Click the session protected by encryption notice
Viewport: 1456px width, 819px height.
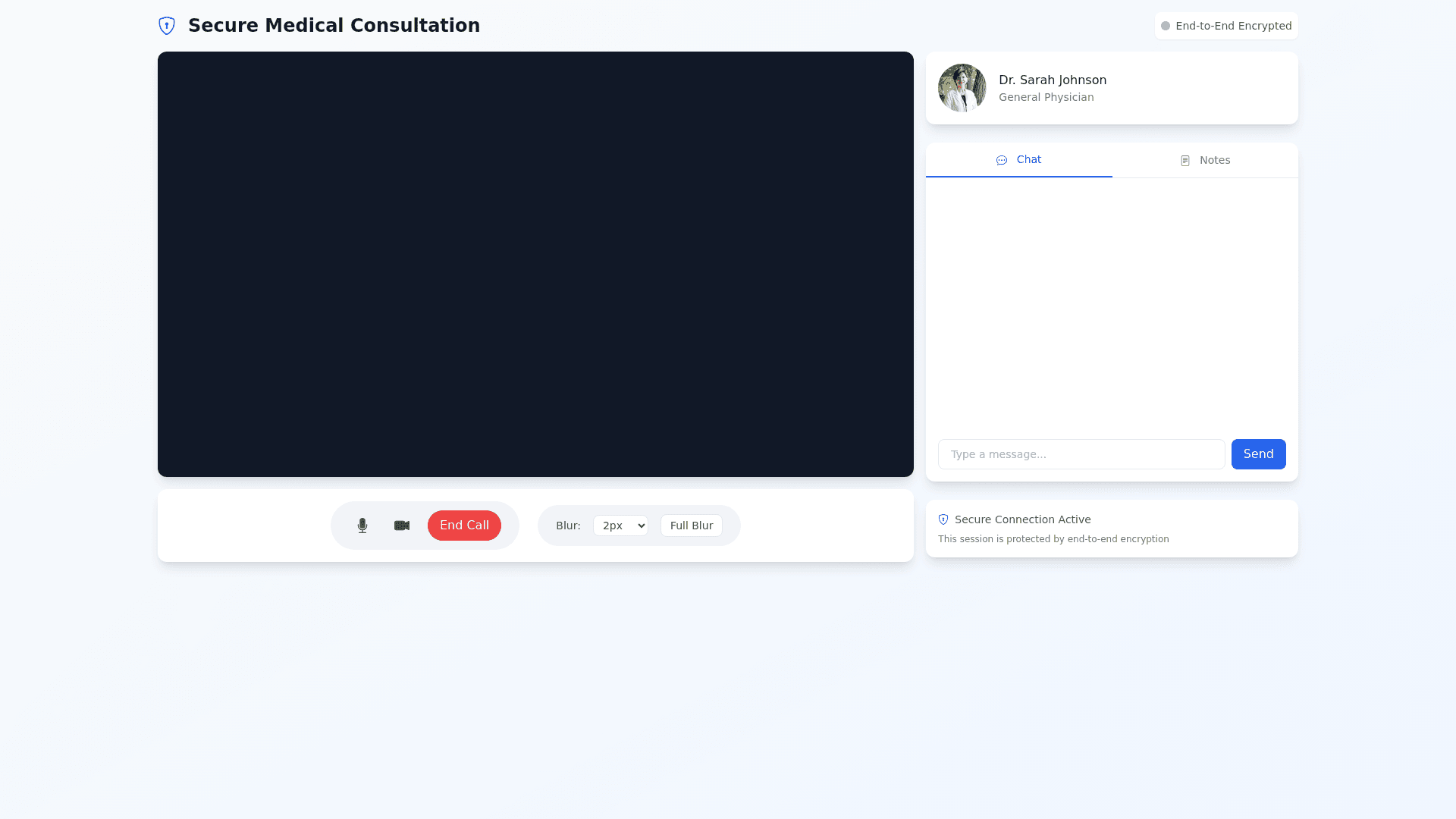(1053, 539)
